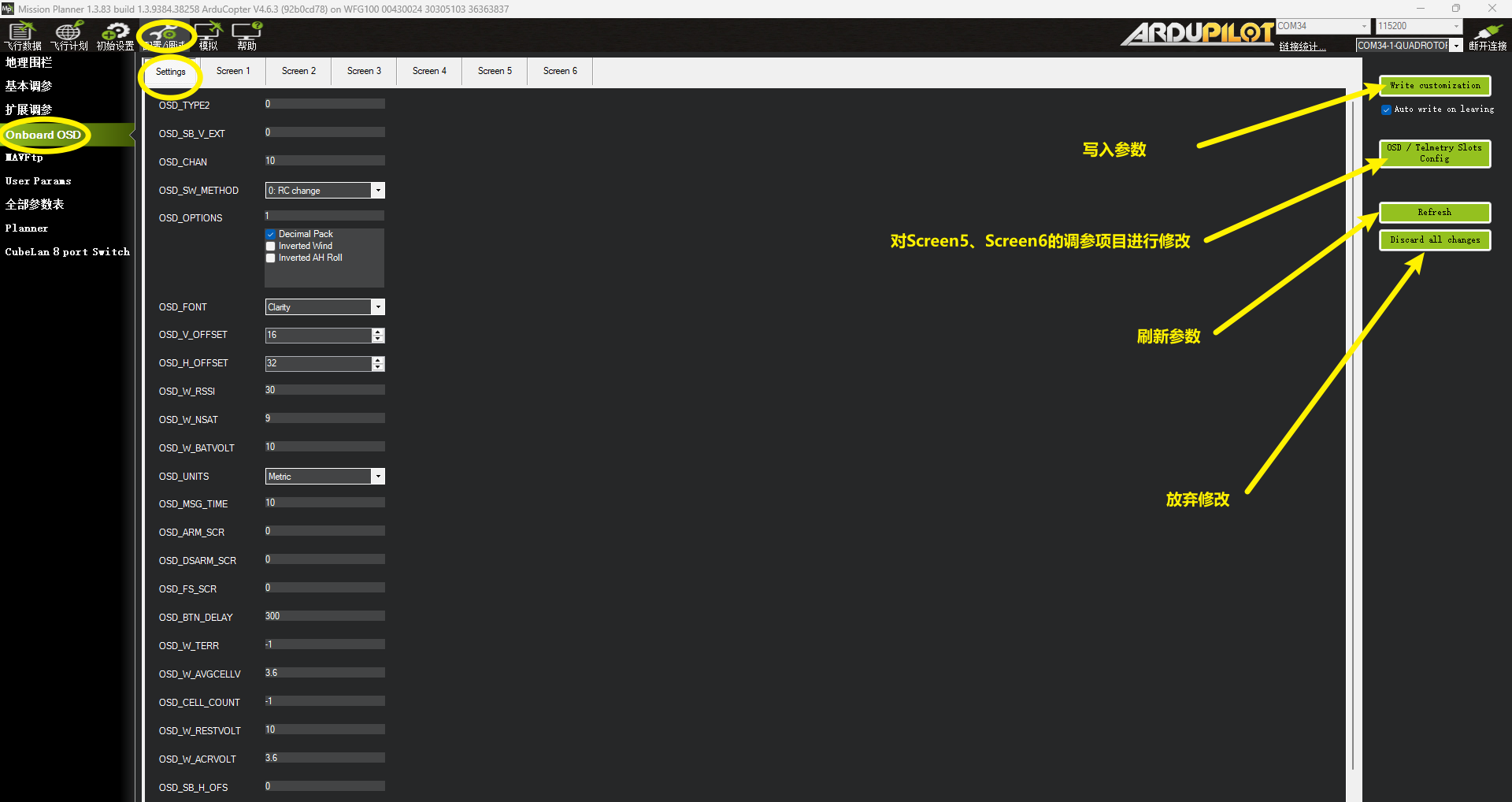Toggle Auto write on leaving checkbox
Image resolution: width=1512 pixels, height=802 pixels.
coord(1386,110)
